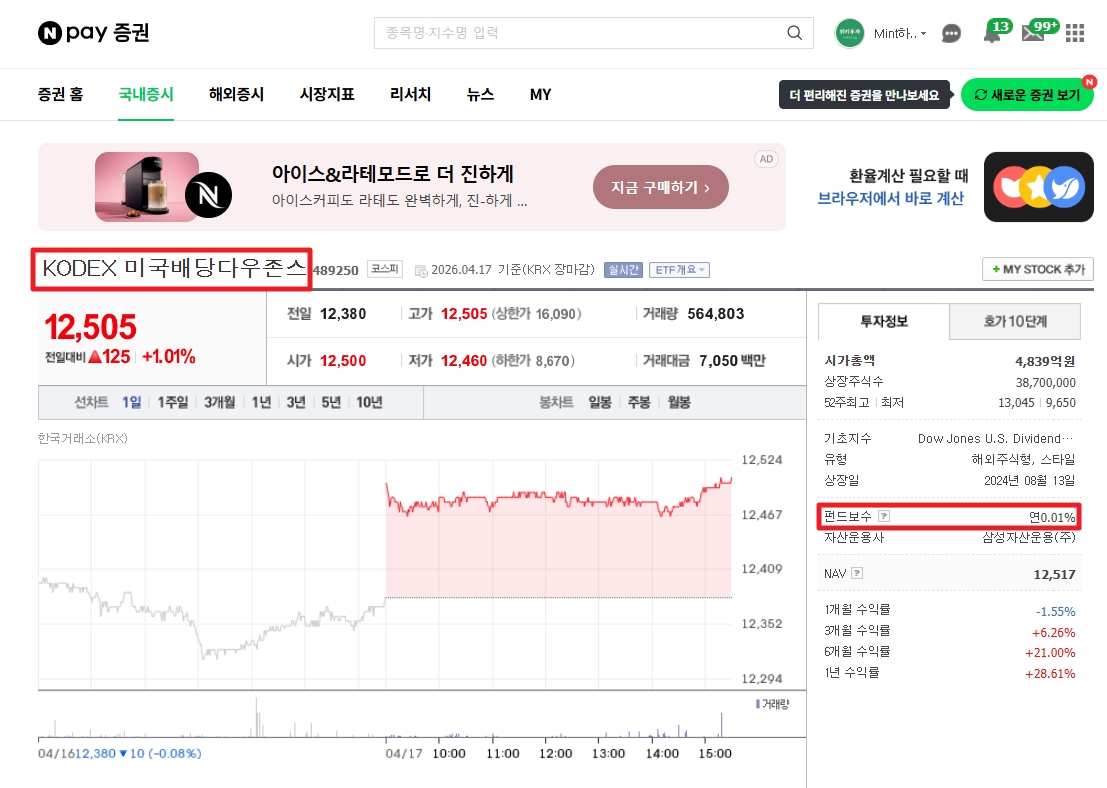Open the 호가 10단계 tab

[x=1015, y=322]
